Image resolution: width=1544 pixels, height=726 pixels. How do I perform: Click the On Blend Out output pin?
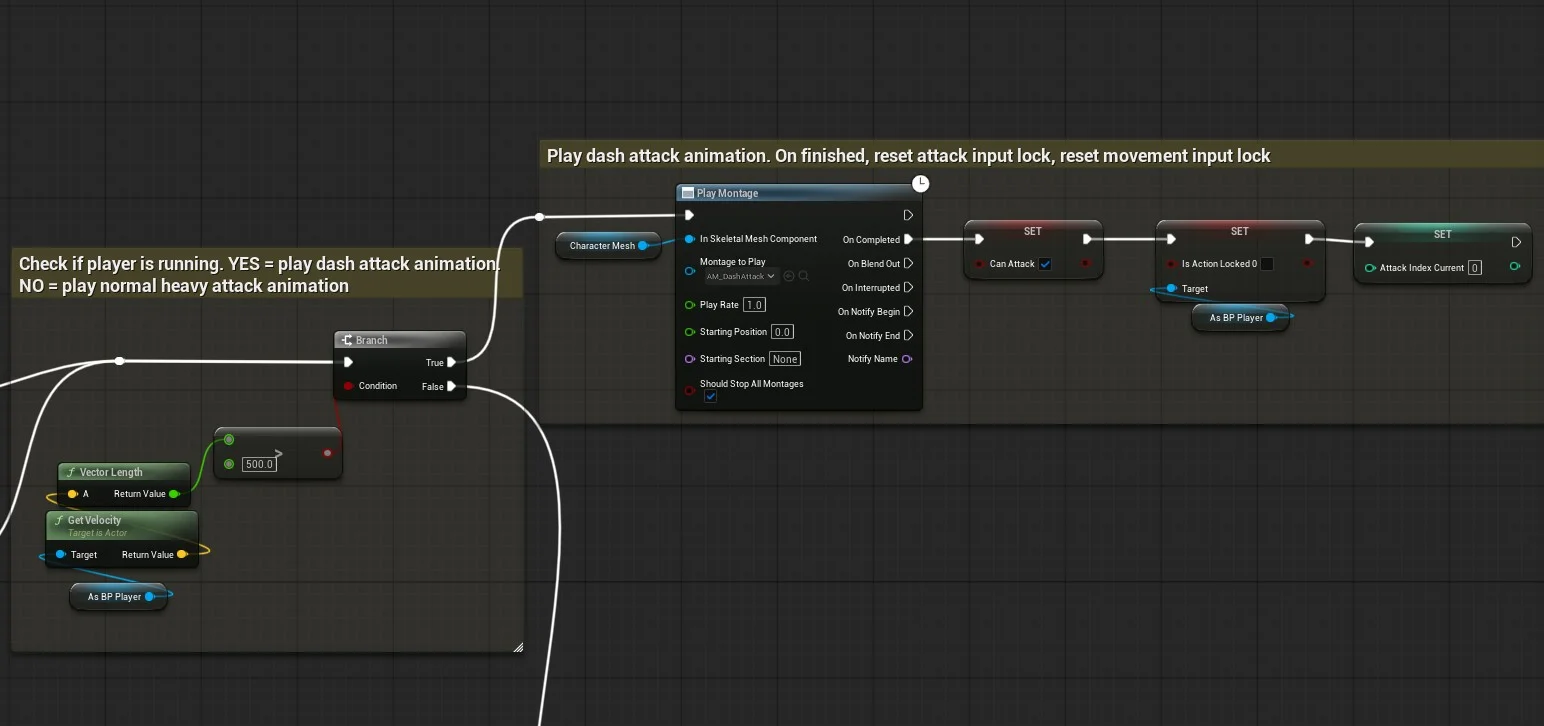[908, 263]
